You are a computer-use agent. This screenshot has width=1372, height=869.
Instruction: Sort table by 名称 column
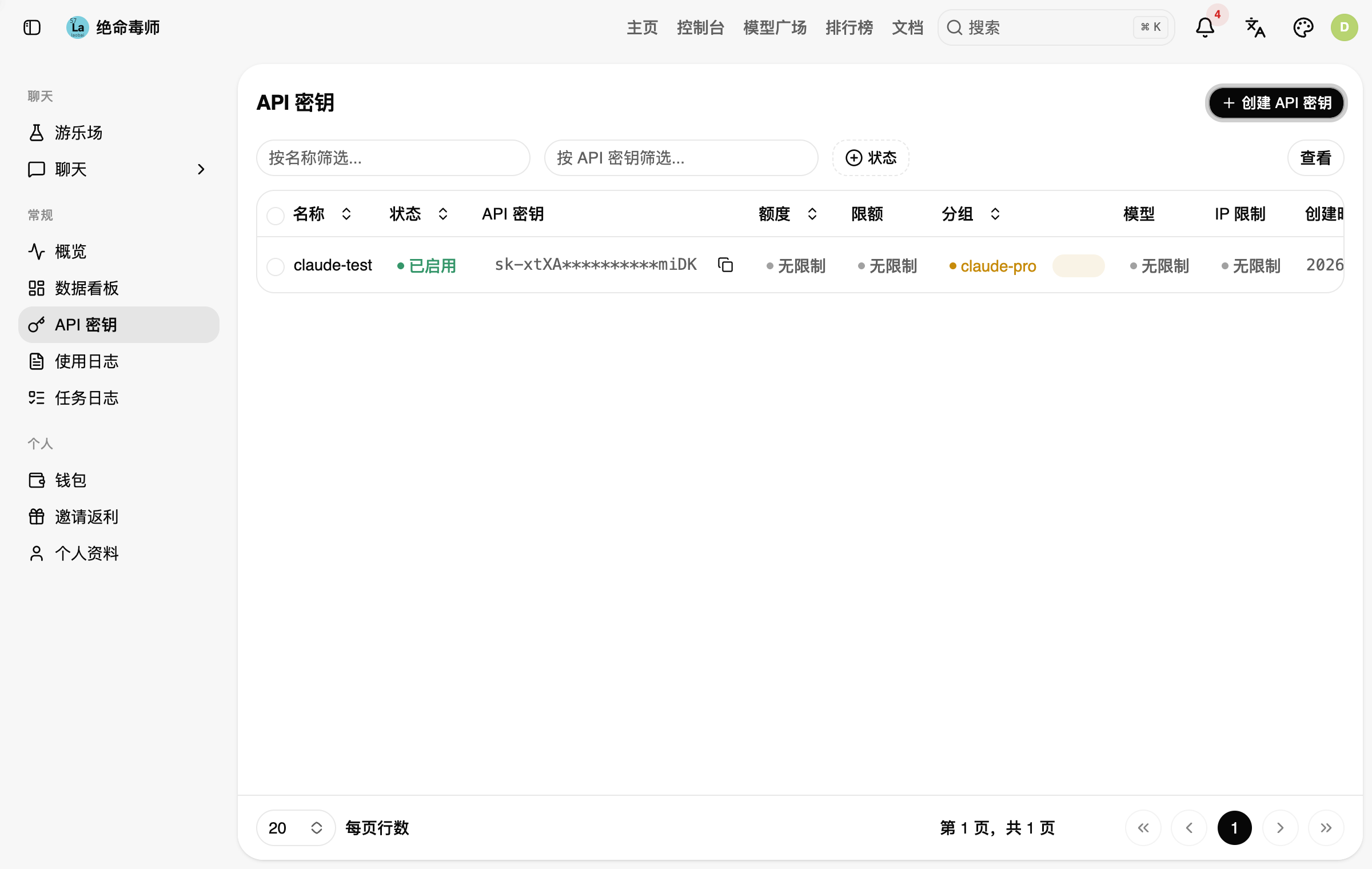pos(322,214)
